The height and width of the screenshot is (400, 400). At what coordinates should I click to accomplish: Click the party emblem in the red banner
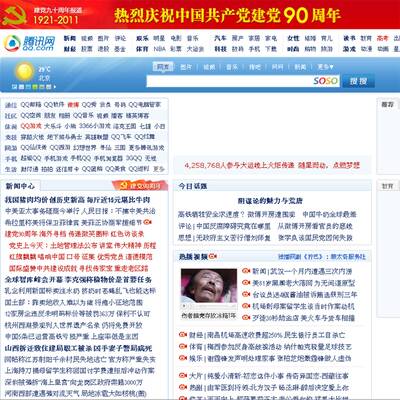13,15
